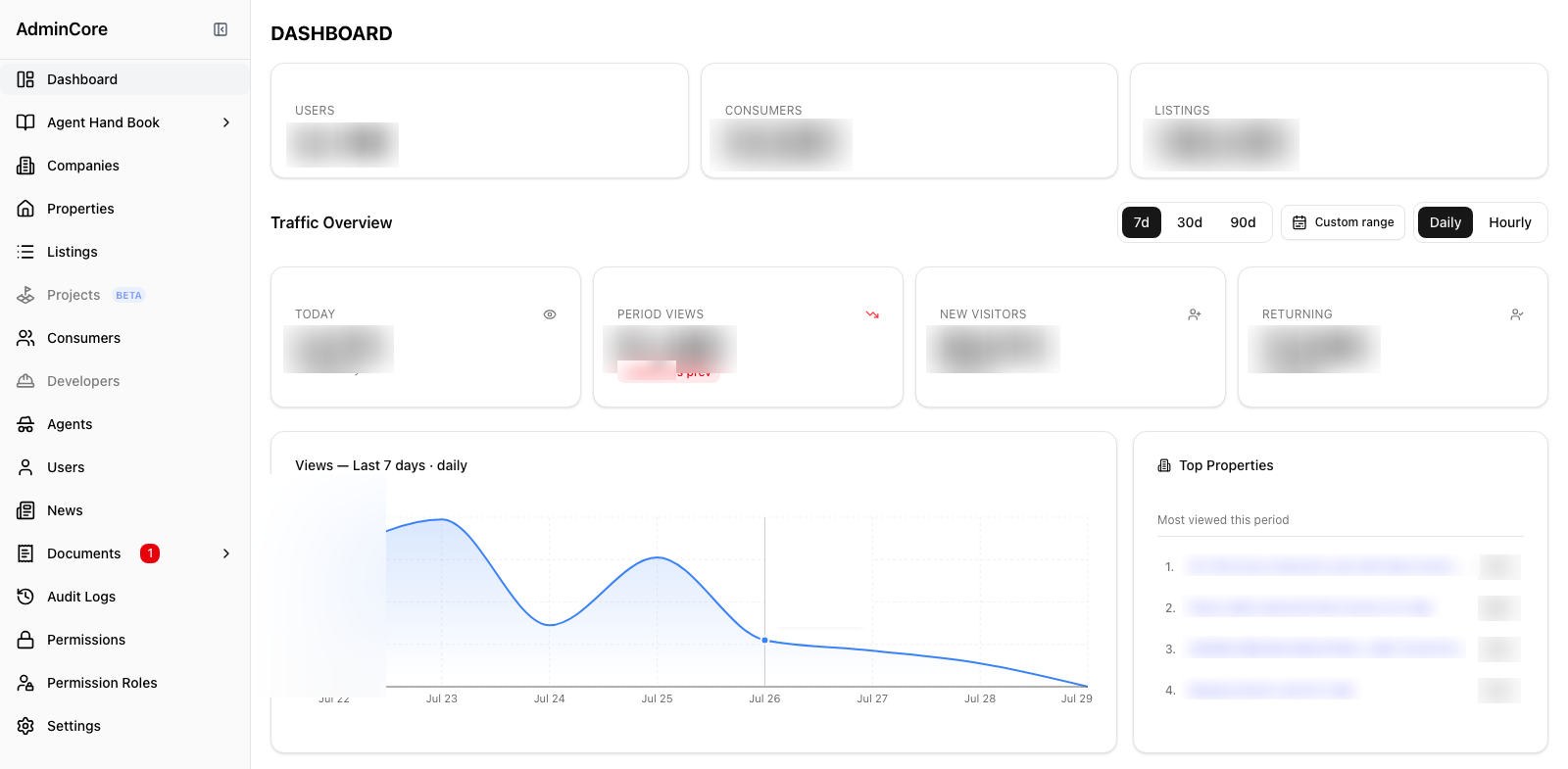Image resolution: width=1568 pixels, height=769 pixels.
Task: Click the Consumers stat card
Action: pyautogui.click(x=909, y=120)
